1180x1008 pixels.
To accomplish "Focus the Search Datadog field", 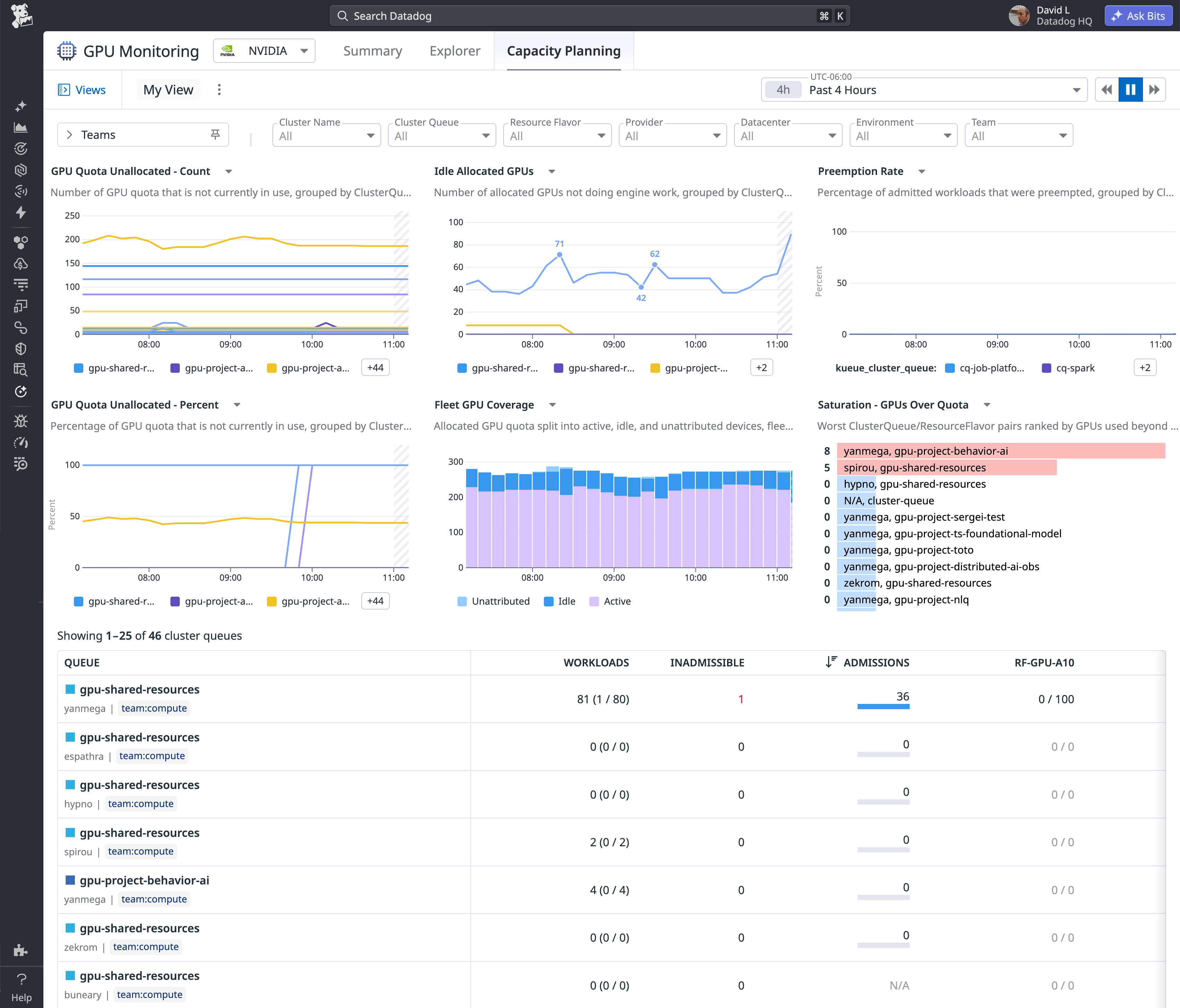I will tap(590, 16).
